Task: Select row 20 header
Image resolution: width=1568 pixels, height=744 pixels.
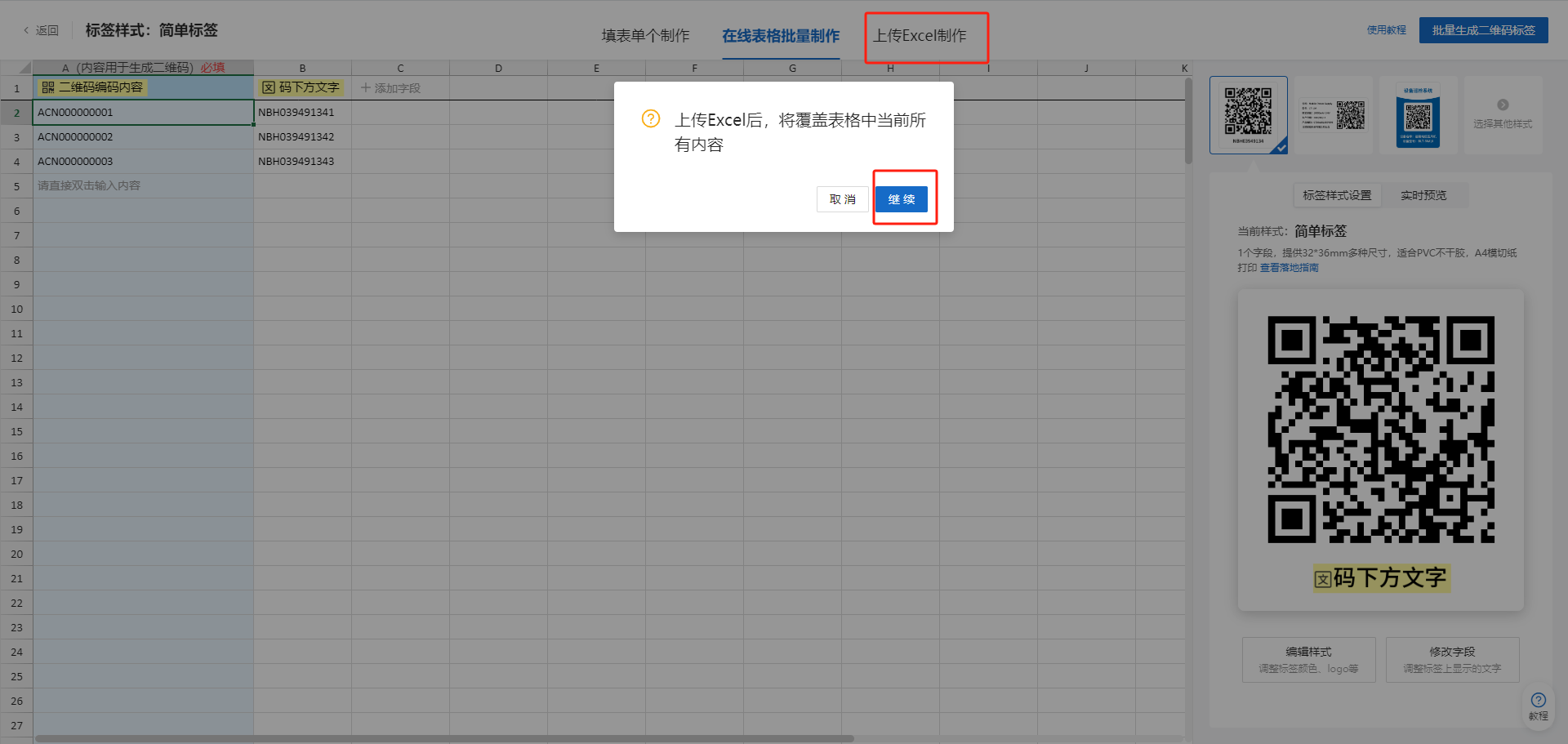Action: pyautogui.click(x=16, y=554)
